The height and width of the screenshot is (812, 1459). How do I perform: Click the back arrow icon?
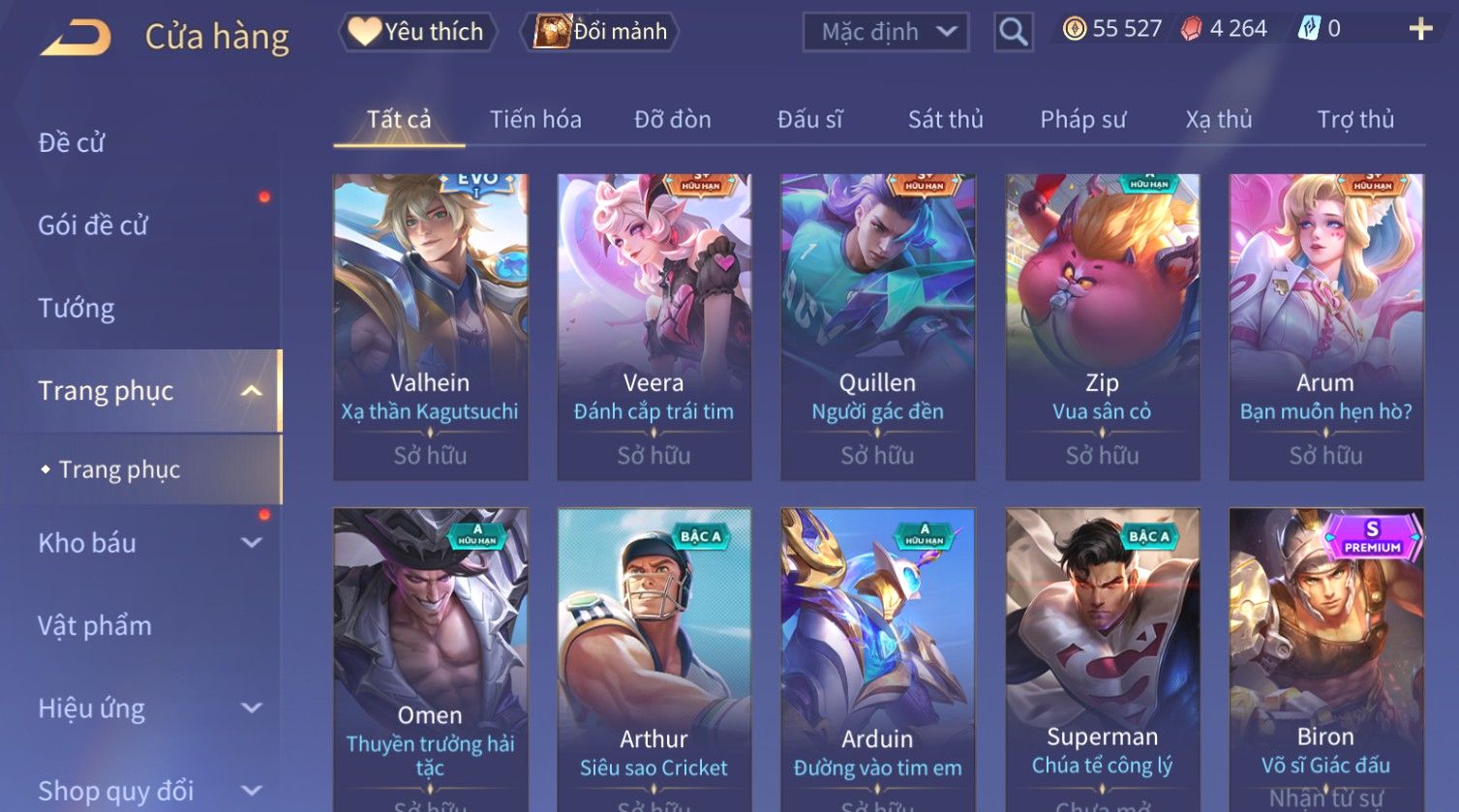click(x=76, y=38)
